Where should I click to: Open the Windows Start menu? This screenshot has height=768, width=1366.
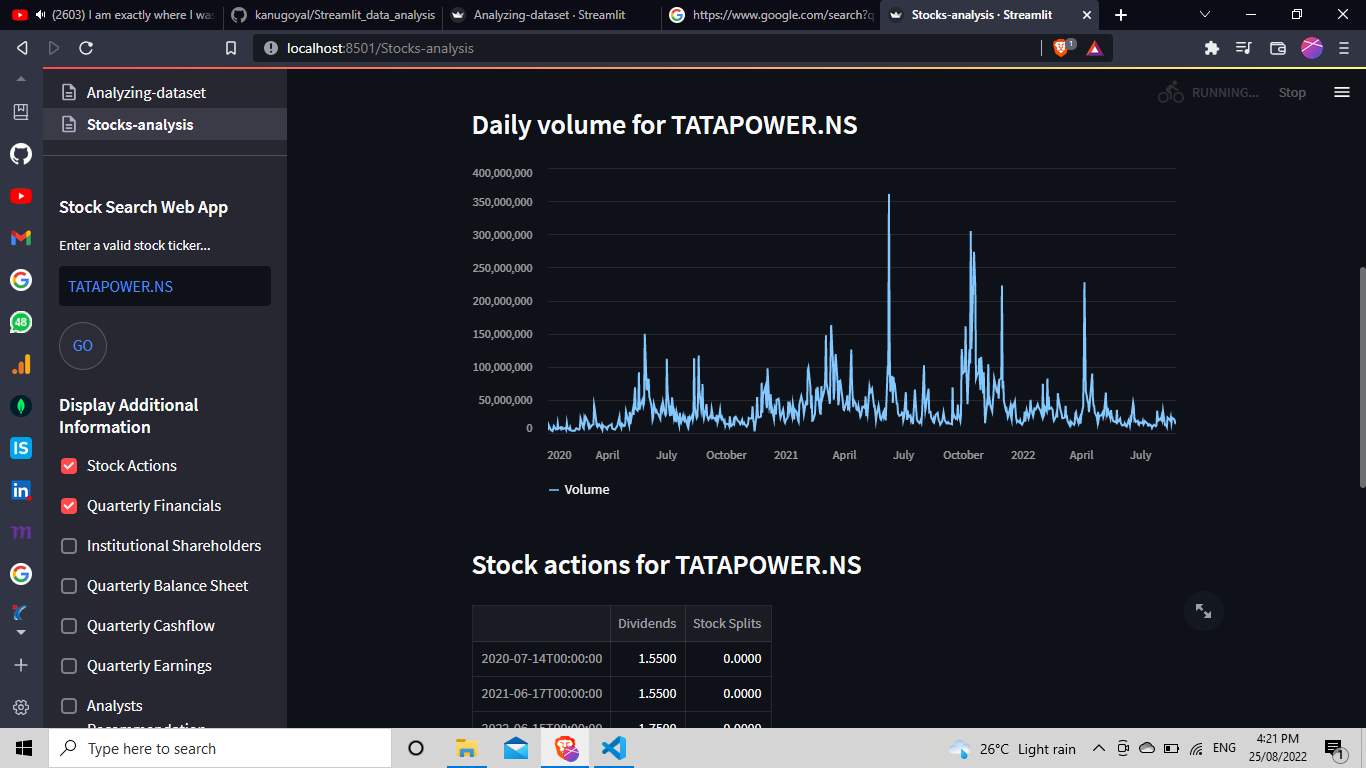(x=23, y=748)
